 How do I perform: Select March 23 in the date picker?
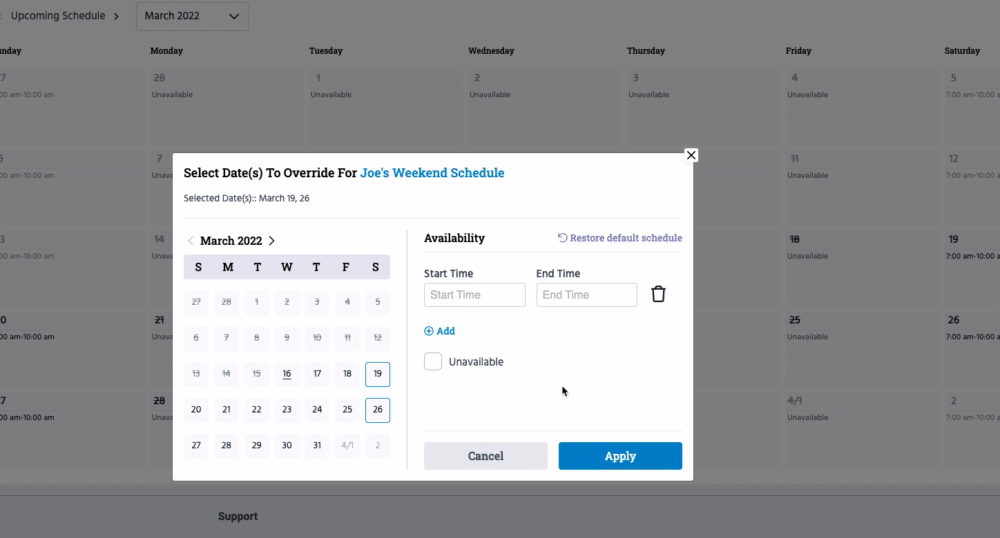click(x=287, y=410)
